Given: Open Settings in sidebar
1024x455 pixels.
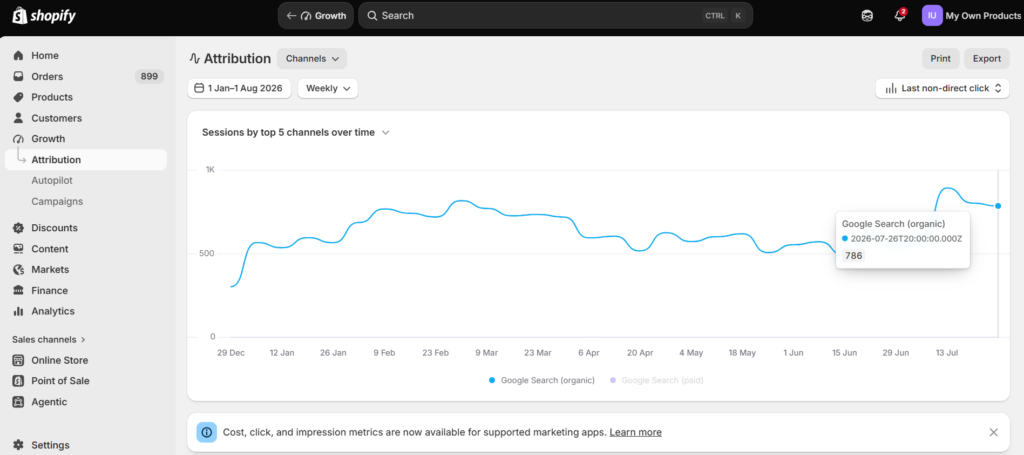Looking at the screenshot, I should tap(86, 445).
